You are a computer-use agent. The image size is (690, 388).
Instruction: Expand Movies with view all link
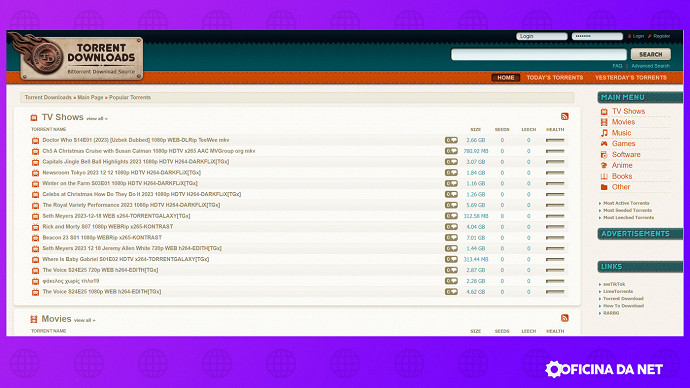84,320
